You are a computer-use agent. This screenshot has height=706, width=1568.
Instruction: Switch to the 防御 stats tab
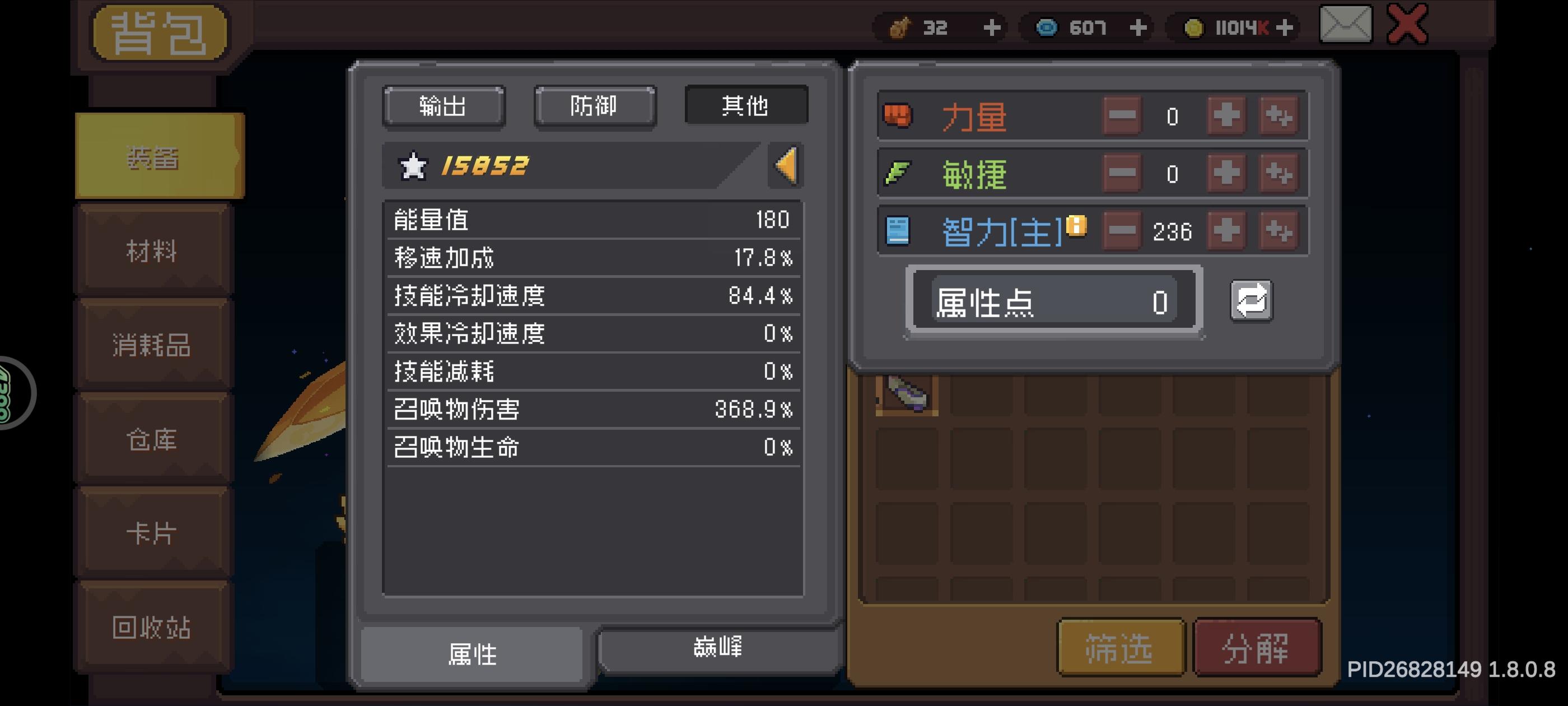595,106
